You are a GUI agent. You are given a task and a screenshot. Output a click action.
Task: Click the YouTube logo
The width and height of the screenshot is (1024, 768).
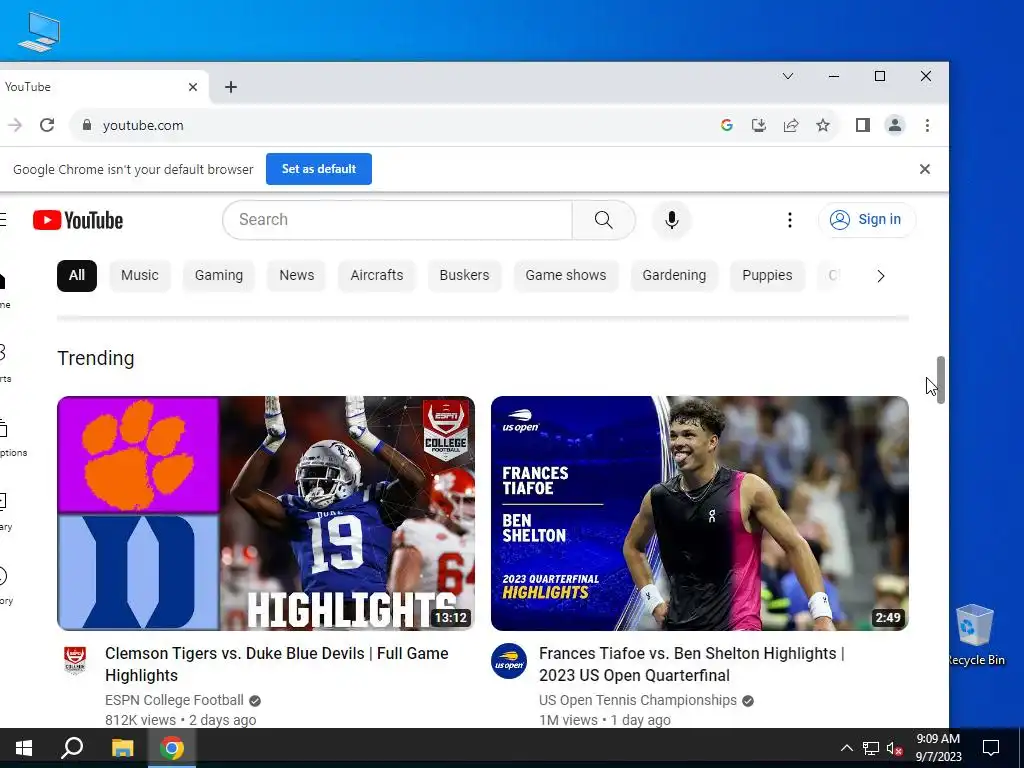point(78,220)
